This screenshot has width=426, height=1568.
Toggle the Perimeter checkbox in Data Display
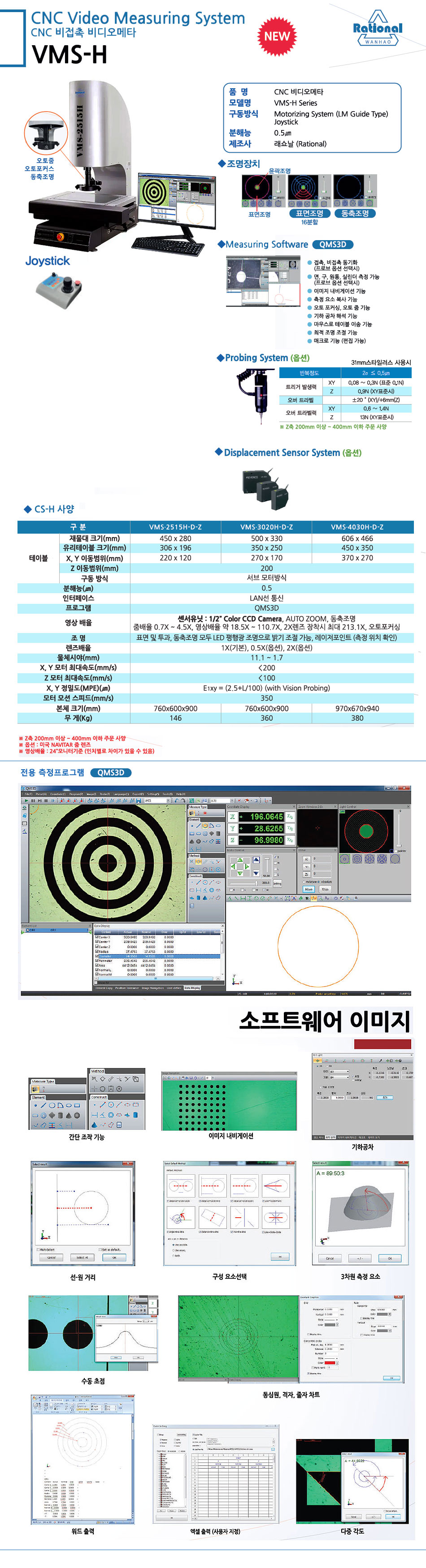coord(96,961)
